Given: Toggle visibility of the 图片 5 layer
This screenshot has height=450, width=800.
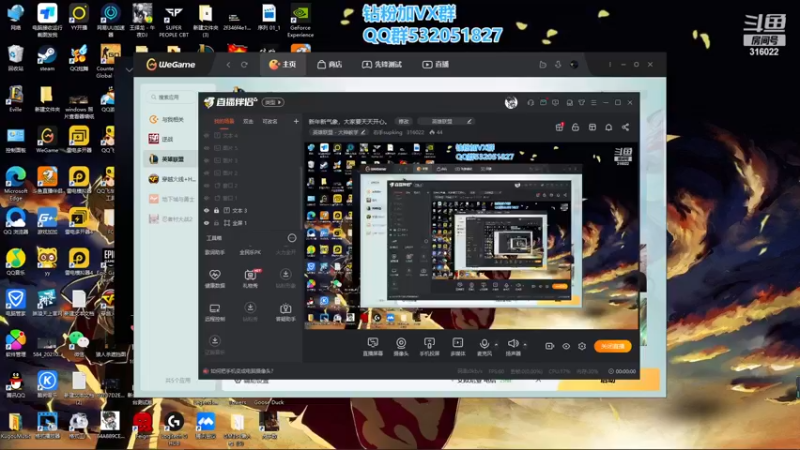Looking at the screenshot, I should [207, 148].
